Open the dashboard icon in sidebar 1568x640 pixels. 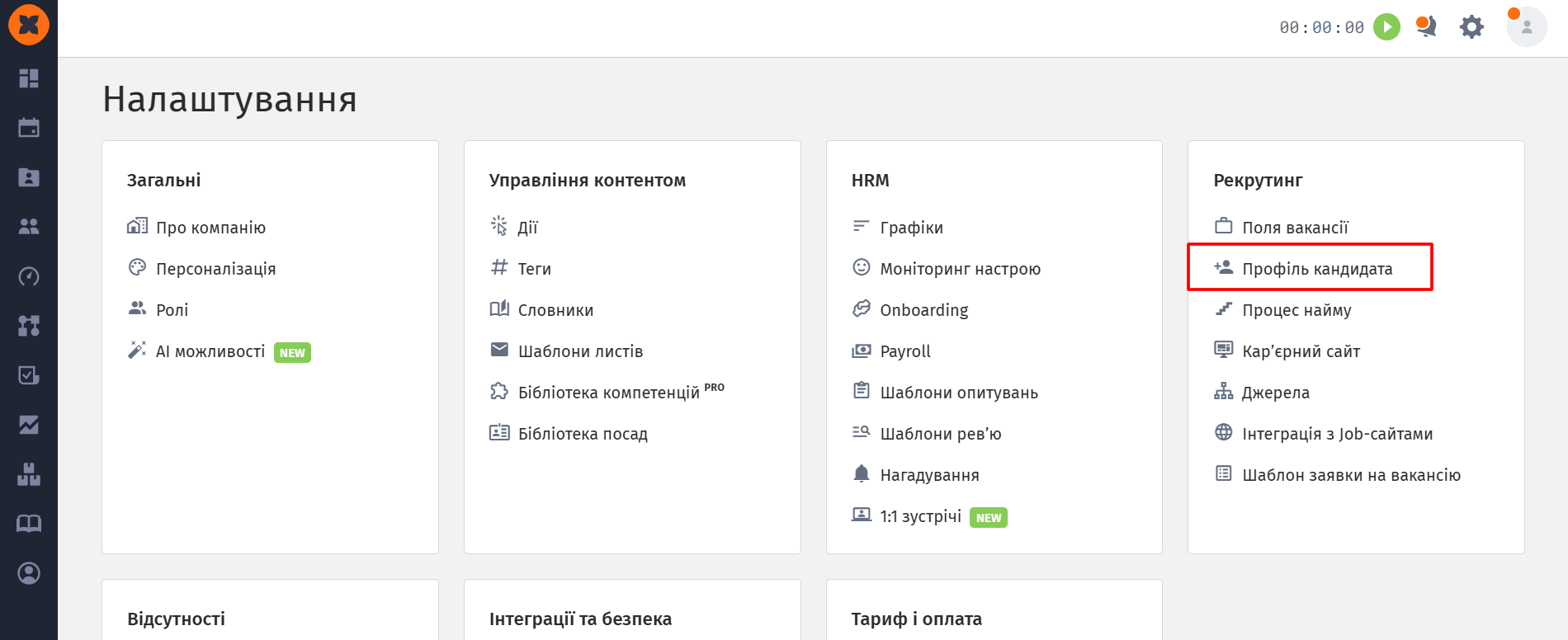pos(29,78)
